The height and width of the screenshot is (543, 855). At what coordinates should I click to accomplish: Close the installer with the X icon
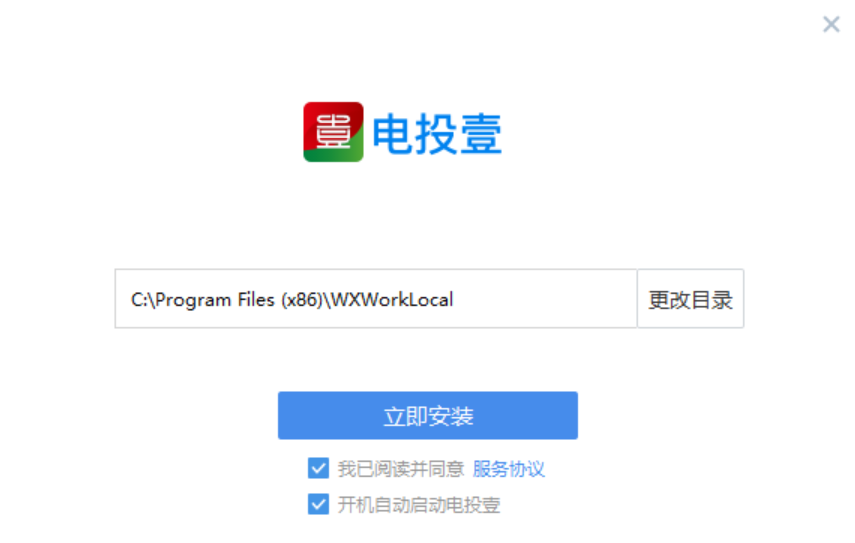pos(831,24)
